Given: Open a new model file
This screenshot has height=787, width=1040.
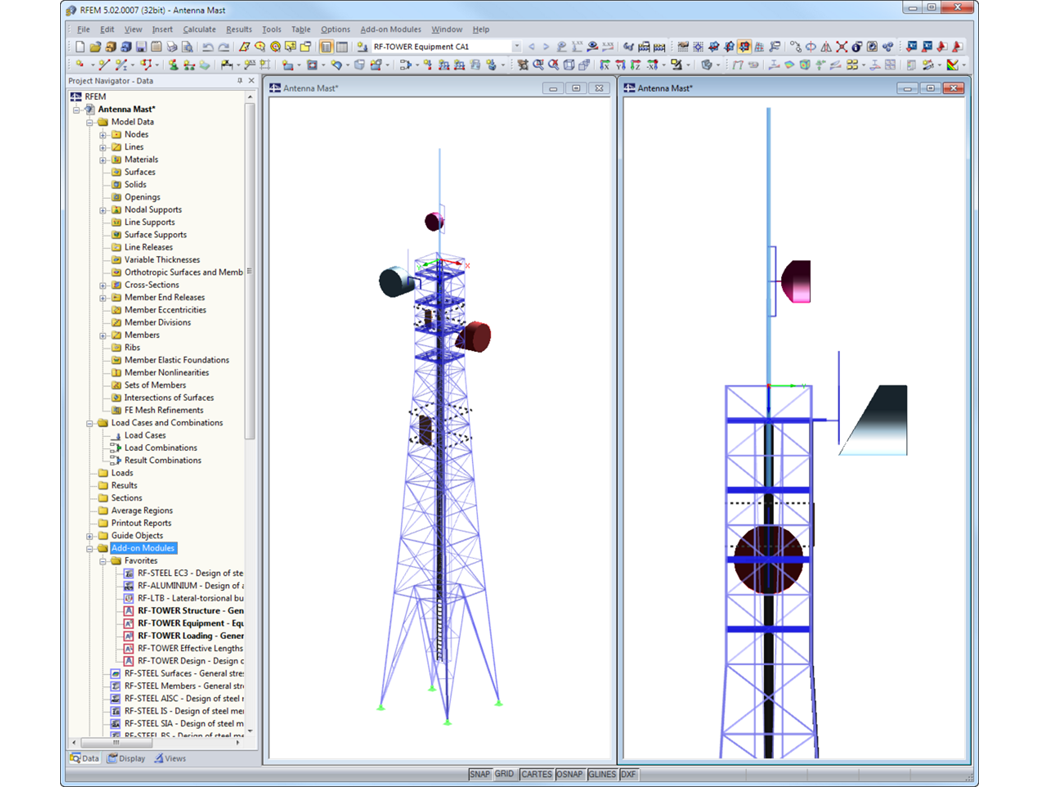Looking at the screenshot, I should pyautogui.click(x=80, y=47).
